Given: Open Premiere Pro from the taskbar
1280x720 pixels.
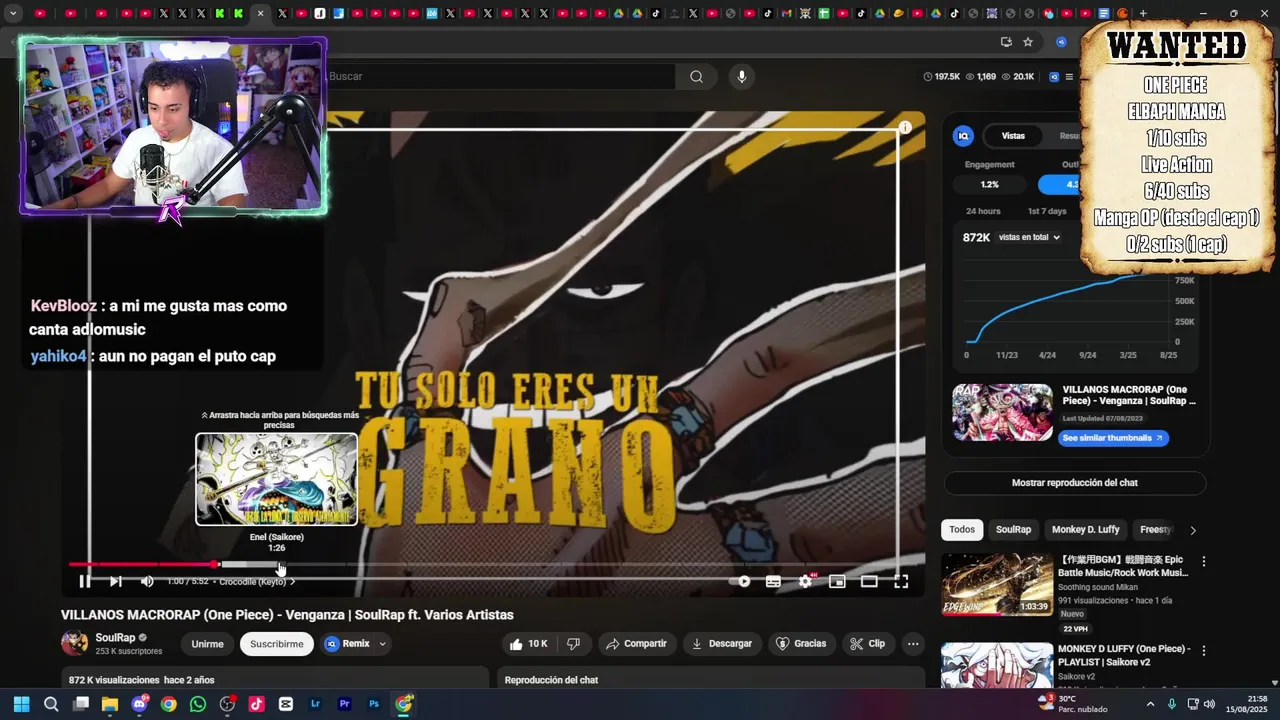Looking at the screenshot, I should (x=345, y=704).
